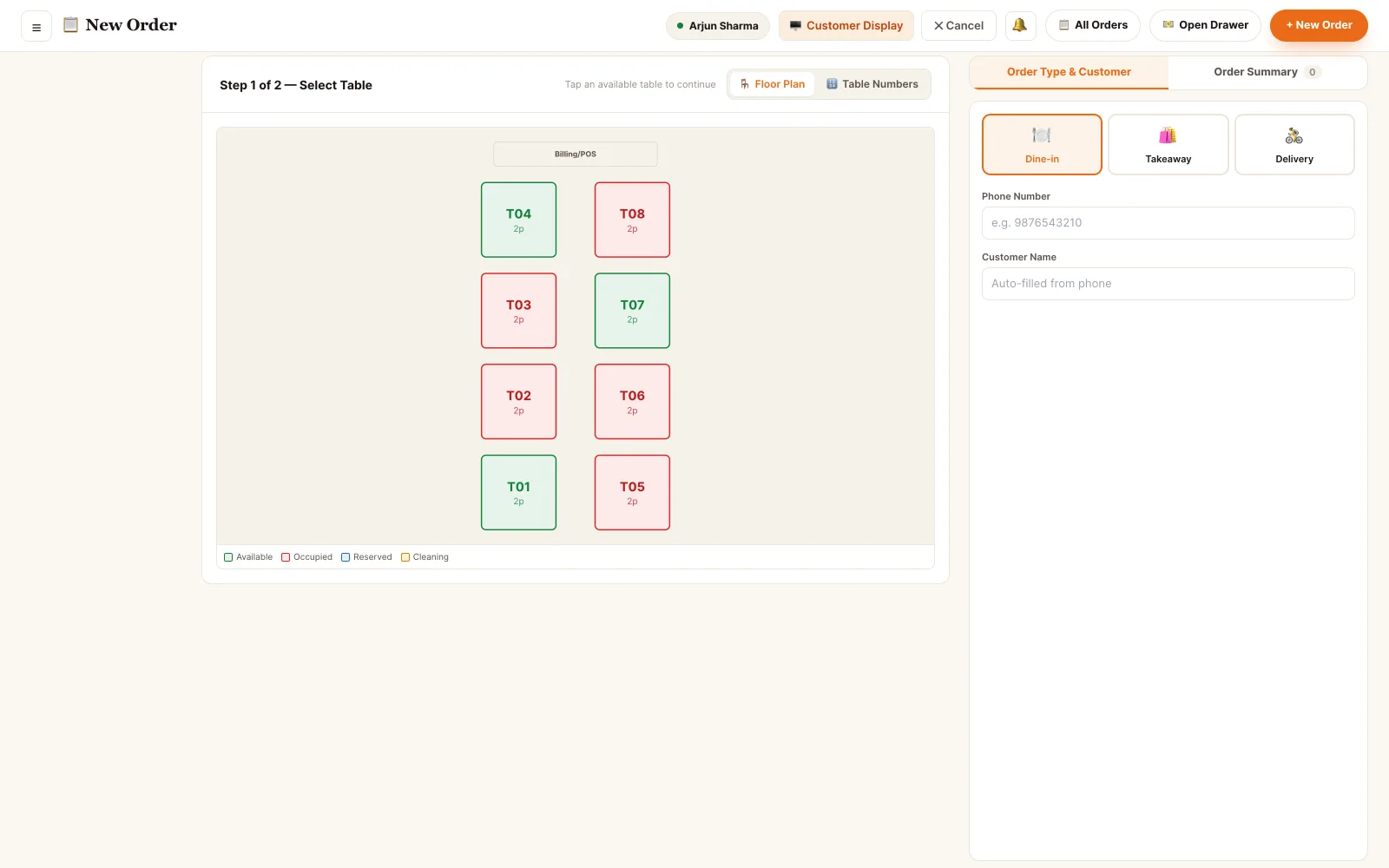Viewport: 1389px width, 868px height.
Task: Start a + New Order
Action: click(1319, 25)
